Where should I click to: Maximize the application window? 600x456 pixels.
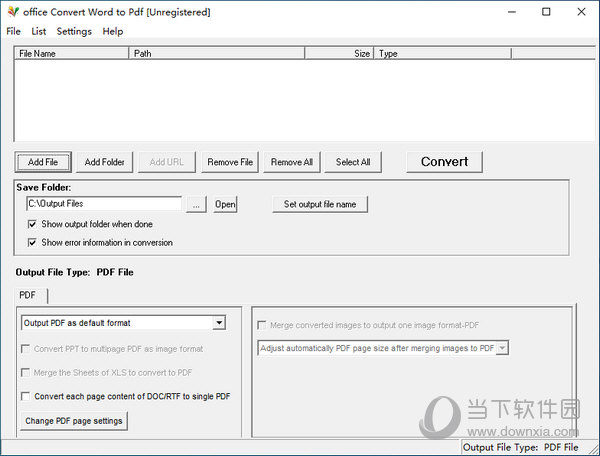pos(546,12)
